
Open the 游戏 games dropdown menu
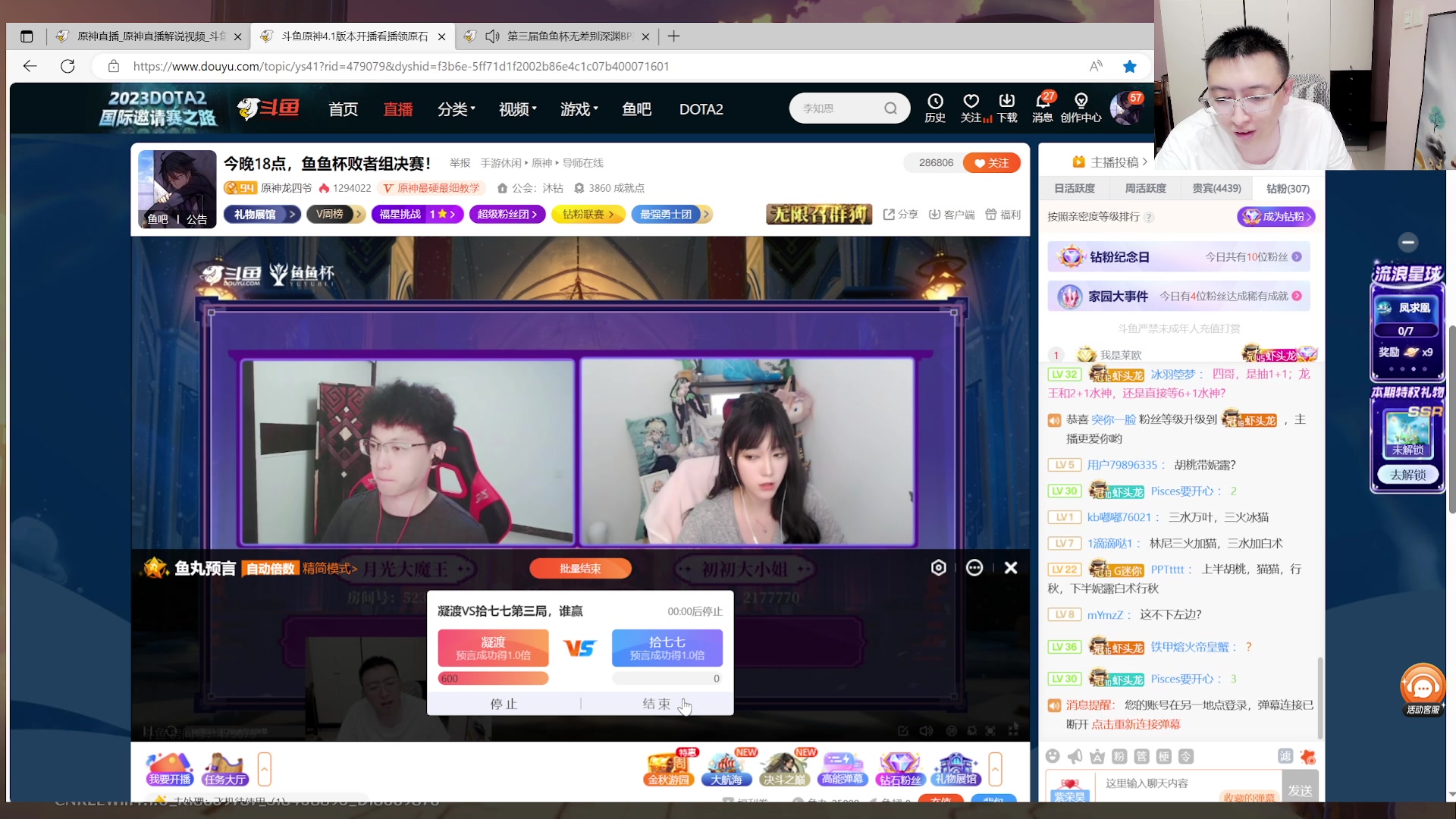click(579, 109)
